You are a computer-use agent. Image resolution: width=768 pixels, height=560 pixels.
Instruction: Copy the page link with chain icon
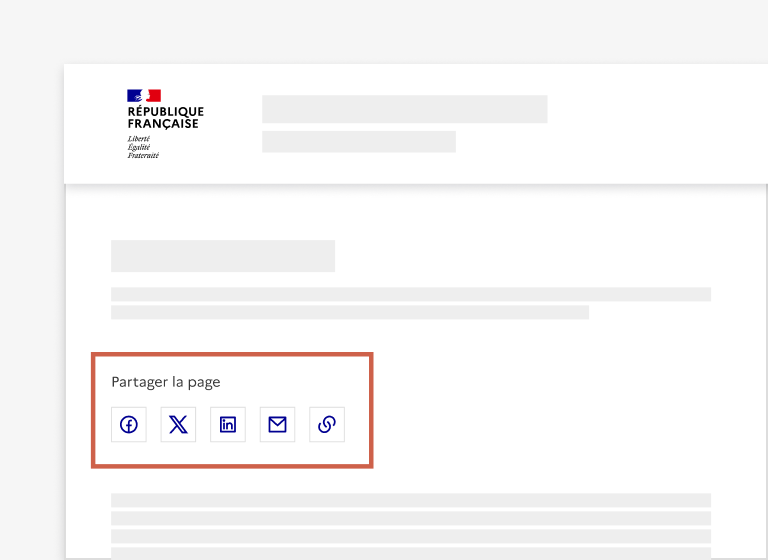[x=327, y=425]
